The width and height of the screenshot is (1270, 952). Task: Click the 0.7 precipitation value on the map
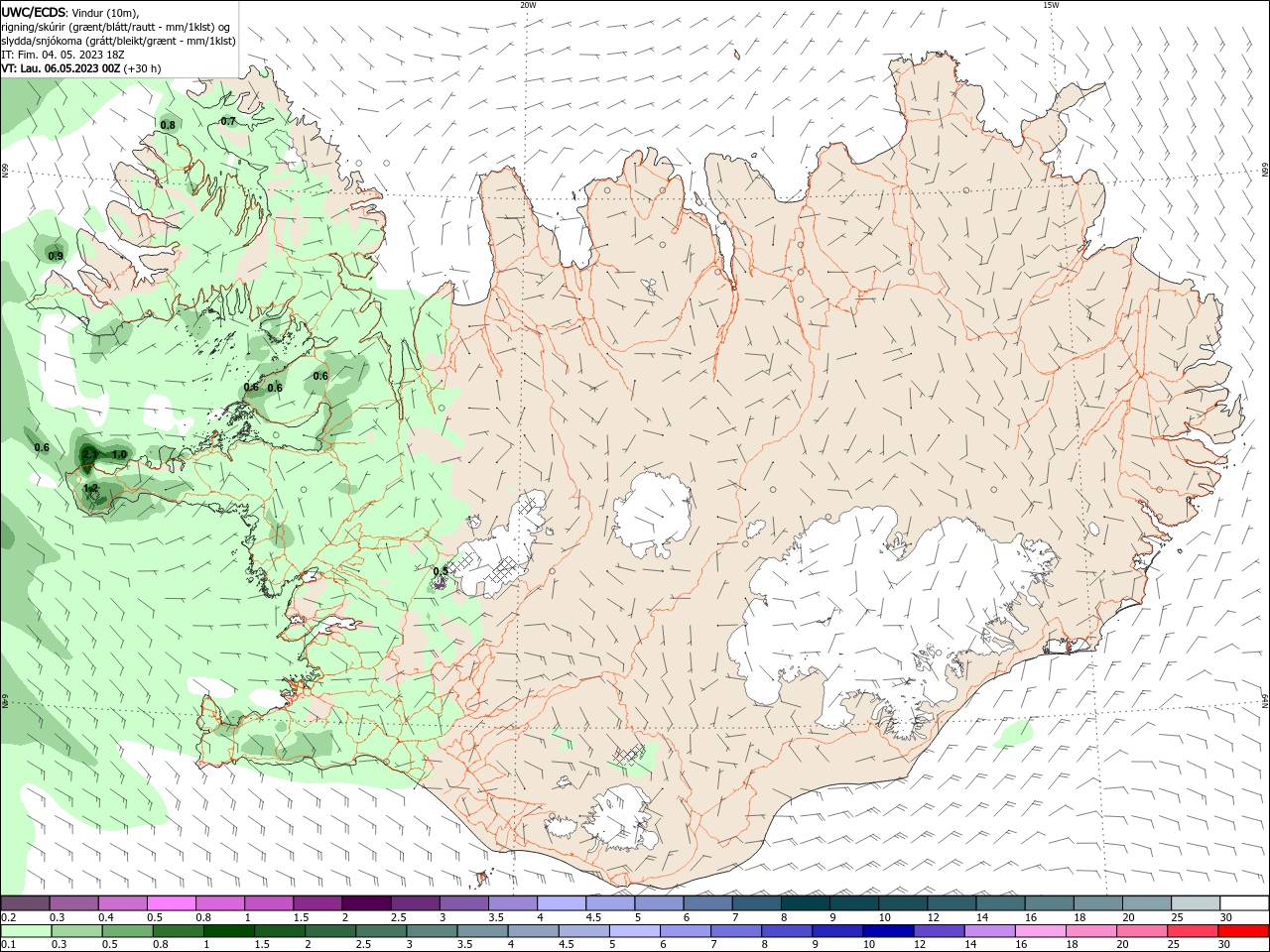228,121
